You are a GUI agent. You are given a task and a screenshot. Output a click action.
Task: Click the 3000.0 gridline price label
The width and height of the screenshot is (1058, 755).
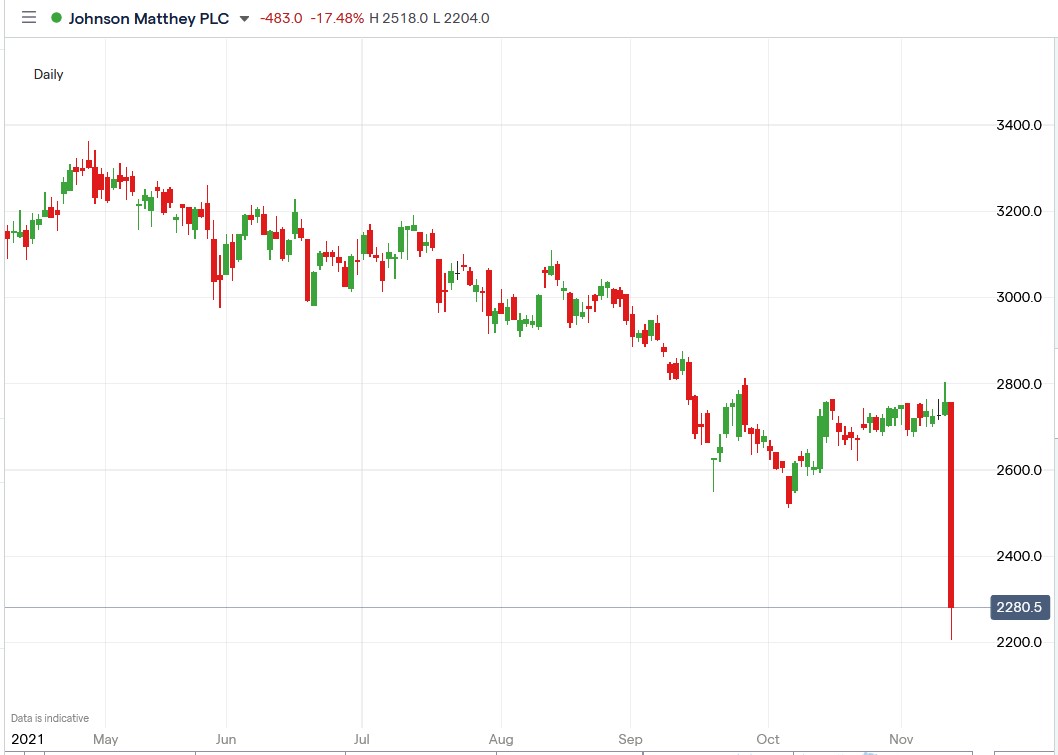1019,297
